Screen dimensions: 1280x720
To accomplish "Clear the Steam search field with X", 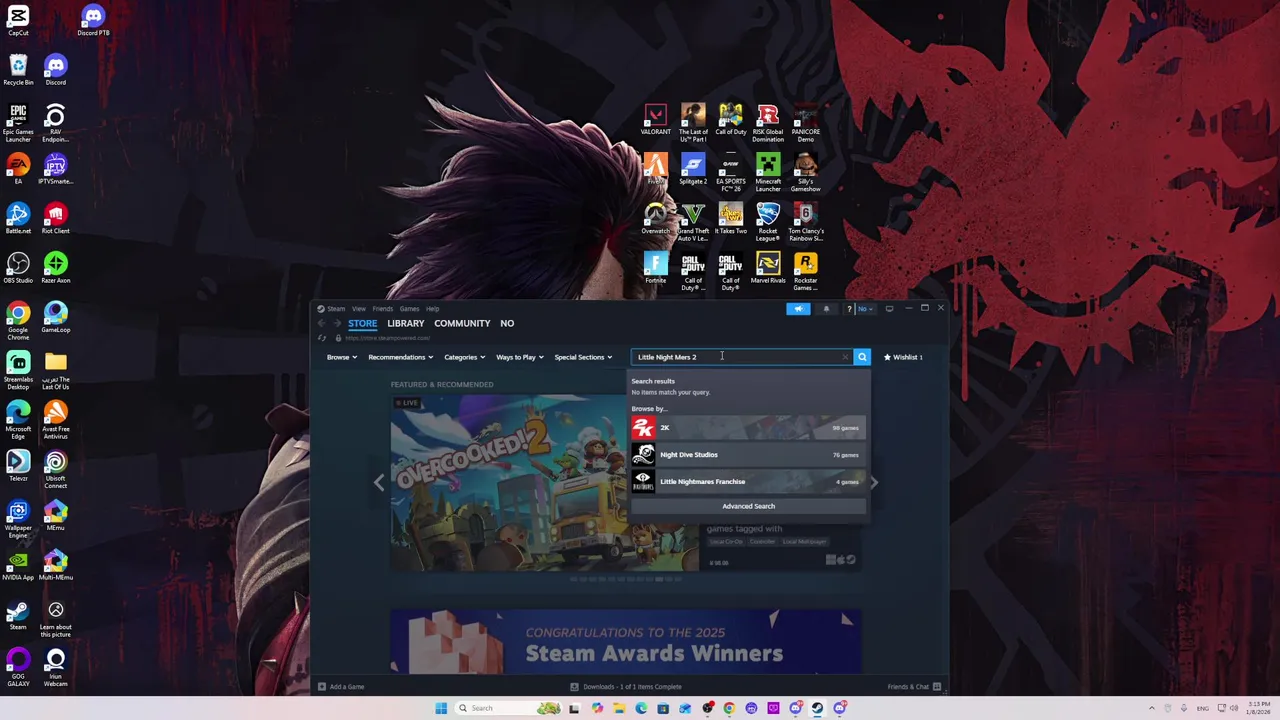I will (x=845, y=357).
